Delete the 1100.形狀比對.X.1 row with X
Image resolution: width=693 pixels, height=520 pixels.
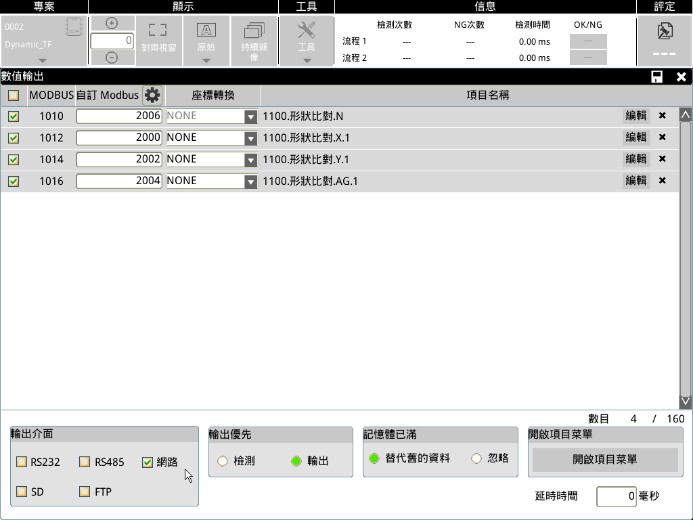tap(662, 137)
